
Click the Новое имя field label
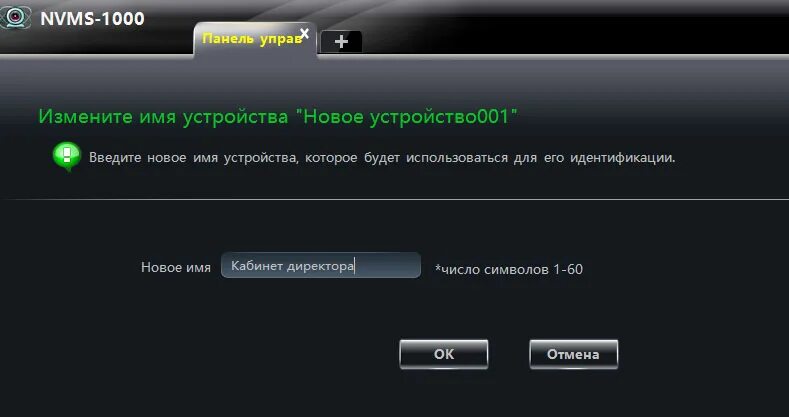(176, 267)
